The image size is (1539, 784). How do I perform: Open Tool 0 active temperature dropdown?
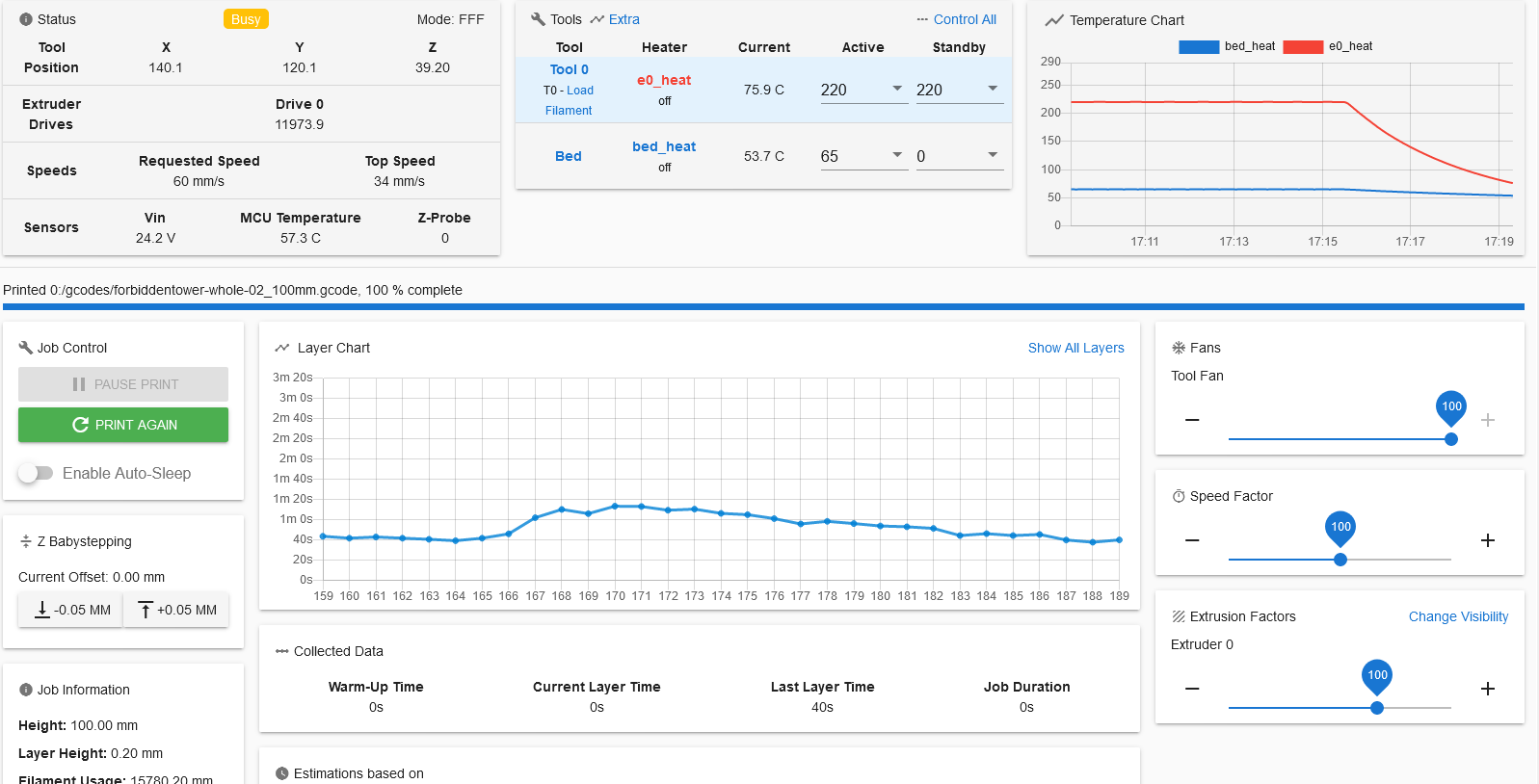click(x=897, y=89)
